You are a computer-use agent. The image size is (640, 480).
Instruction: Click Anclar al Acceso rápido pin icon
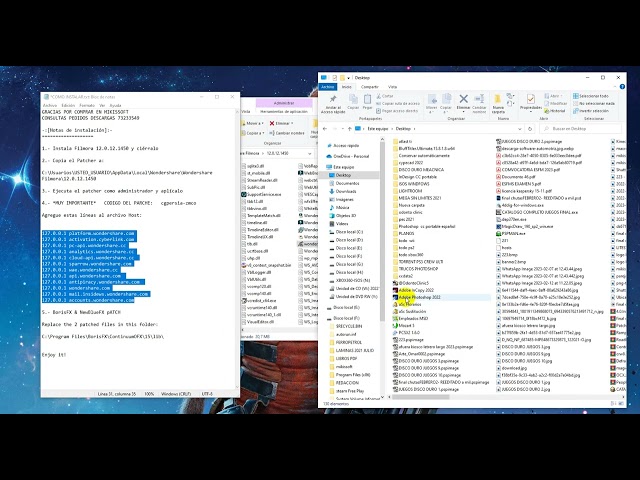333,104
